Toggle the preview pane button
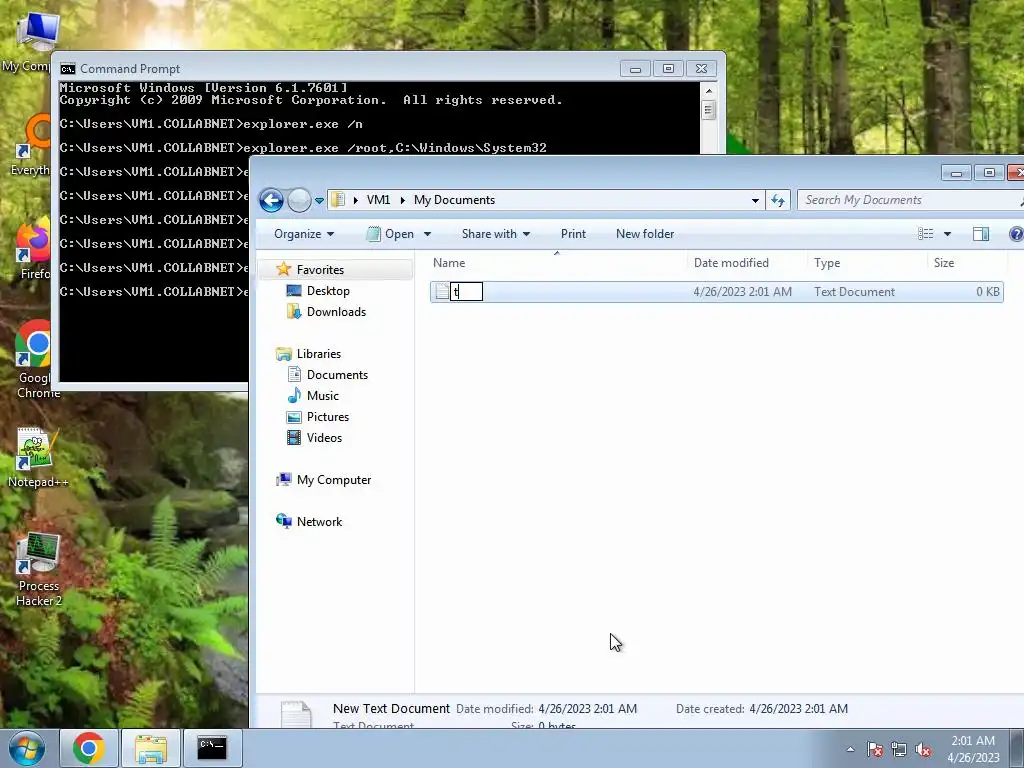 [981, 234]
